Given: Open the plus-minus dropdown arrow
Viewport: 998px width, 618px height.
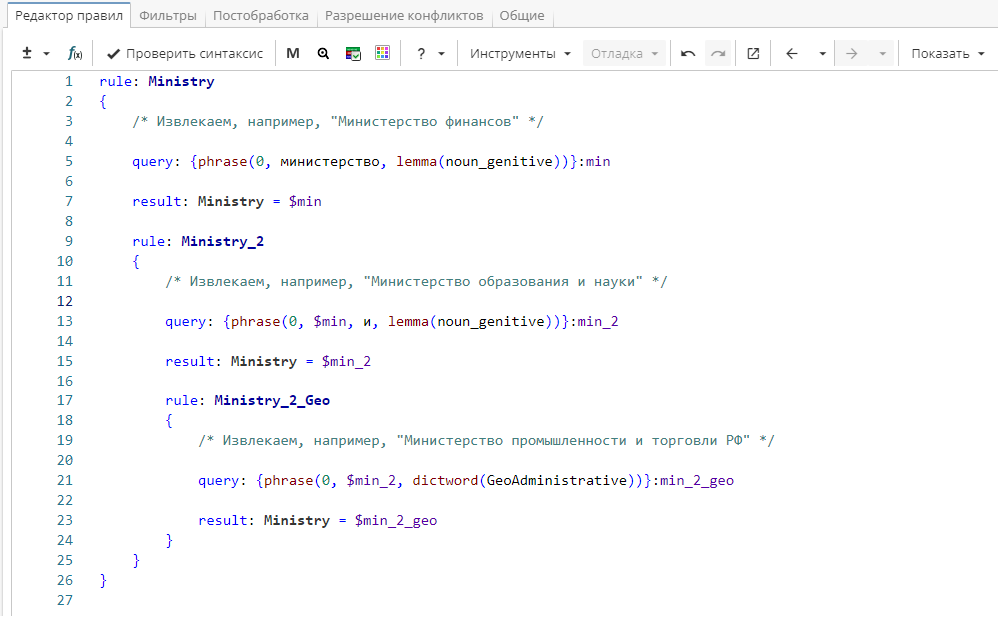Looking at the screenshot, I should 46,54.
